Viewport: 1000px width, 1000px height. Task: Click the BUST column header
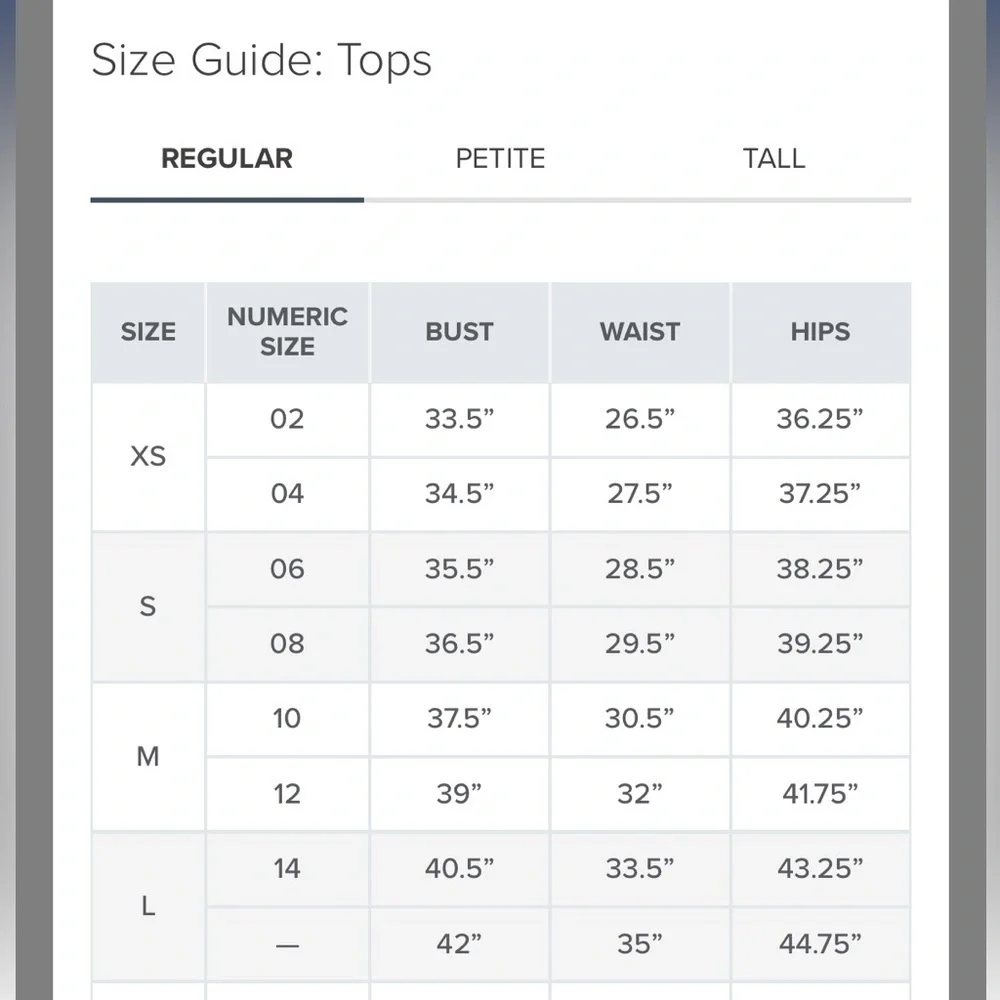coord(460,332)
